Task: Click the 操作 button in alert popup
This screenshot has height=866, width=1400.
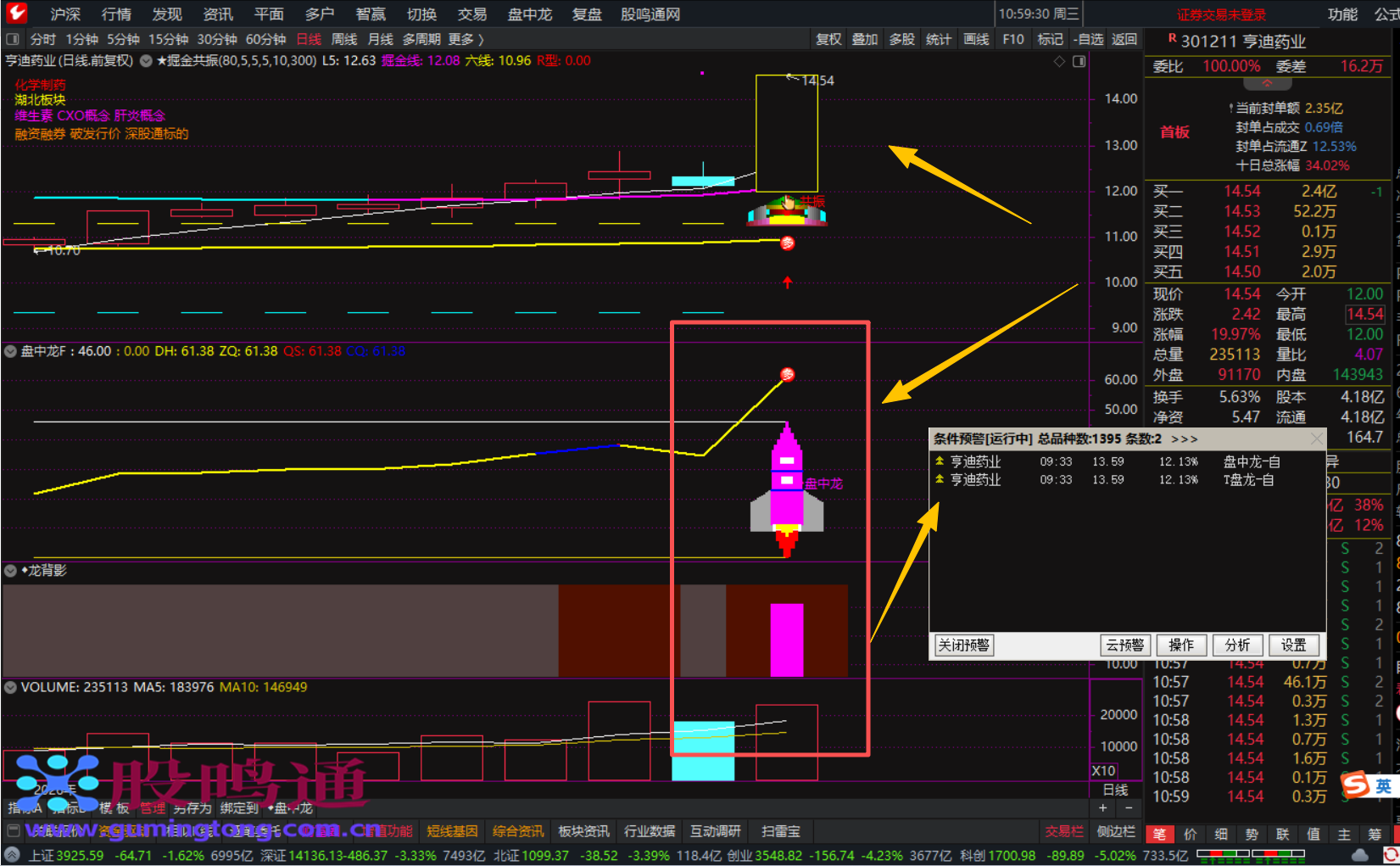Action: coord(1181,645)
